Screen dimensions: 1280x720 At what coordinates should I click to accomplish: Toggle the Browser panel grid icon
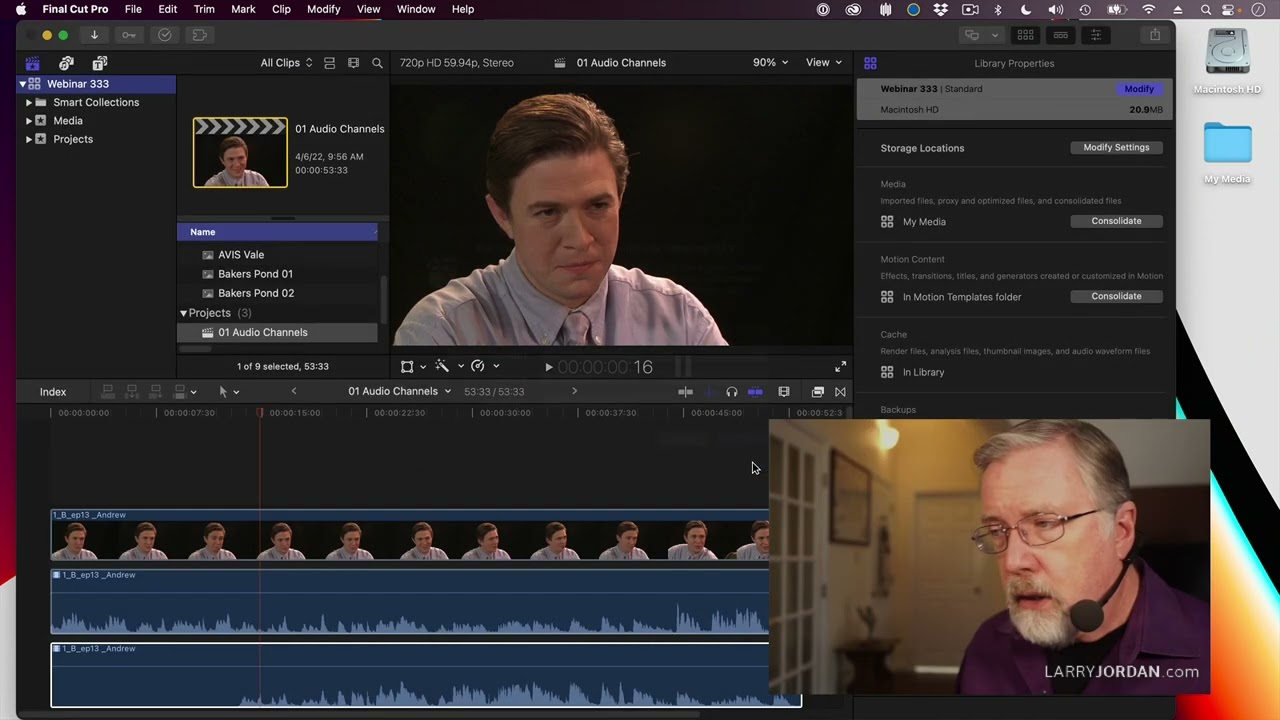(x=1025, y=35)
